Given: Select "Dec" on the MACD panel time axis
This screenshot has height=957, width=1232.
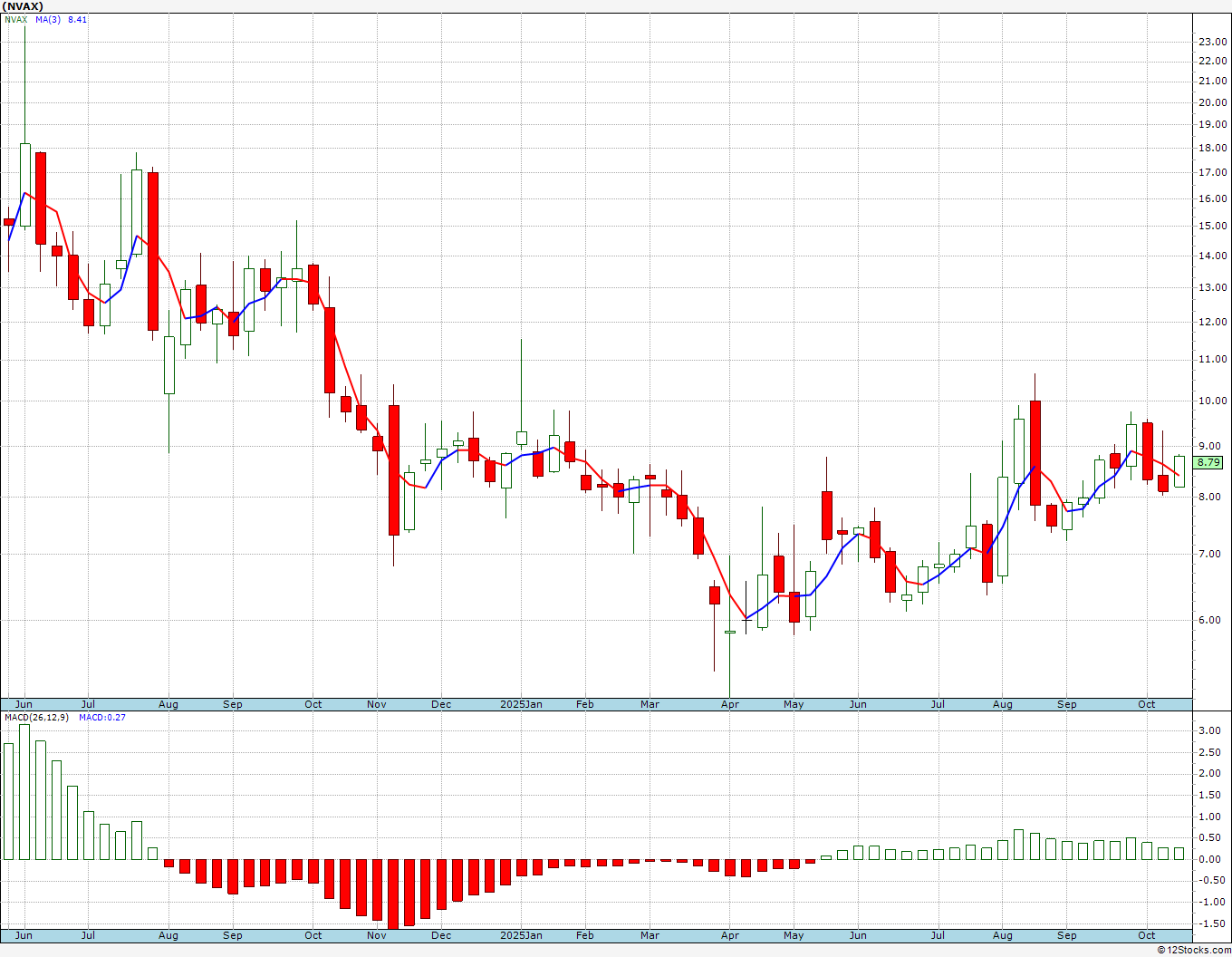Looking at the screenshot, I should [441, 935].
